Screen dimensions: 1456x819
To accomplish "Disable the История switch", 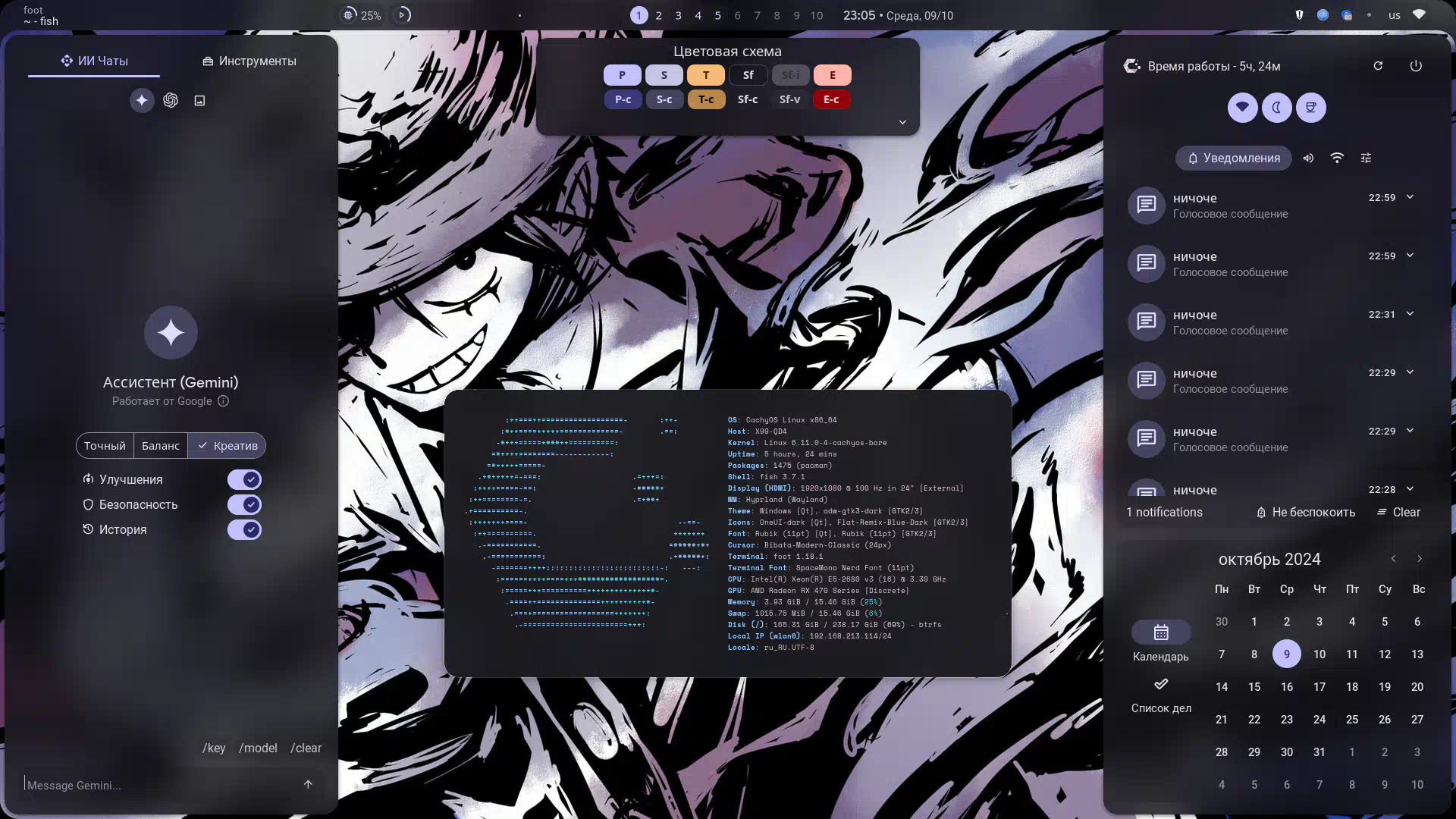I will pos(244,529).
